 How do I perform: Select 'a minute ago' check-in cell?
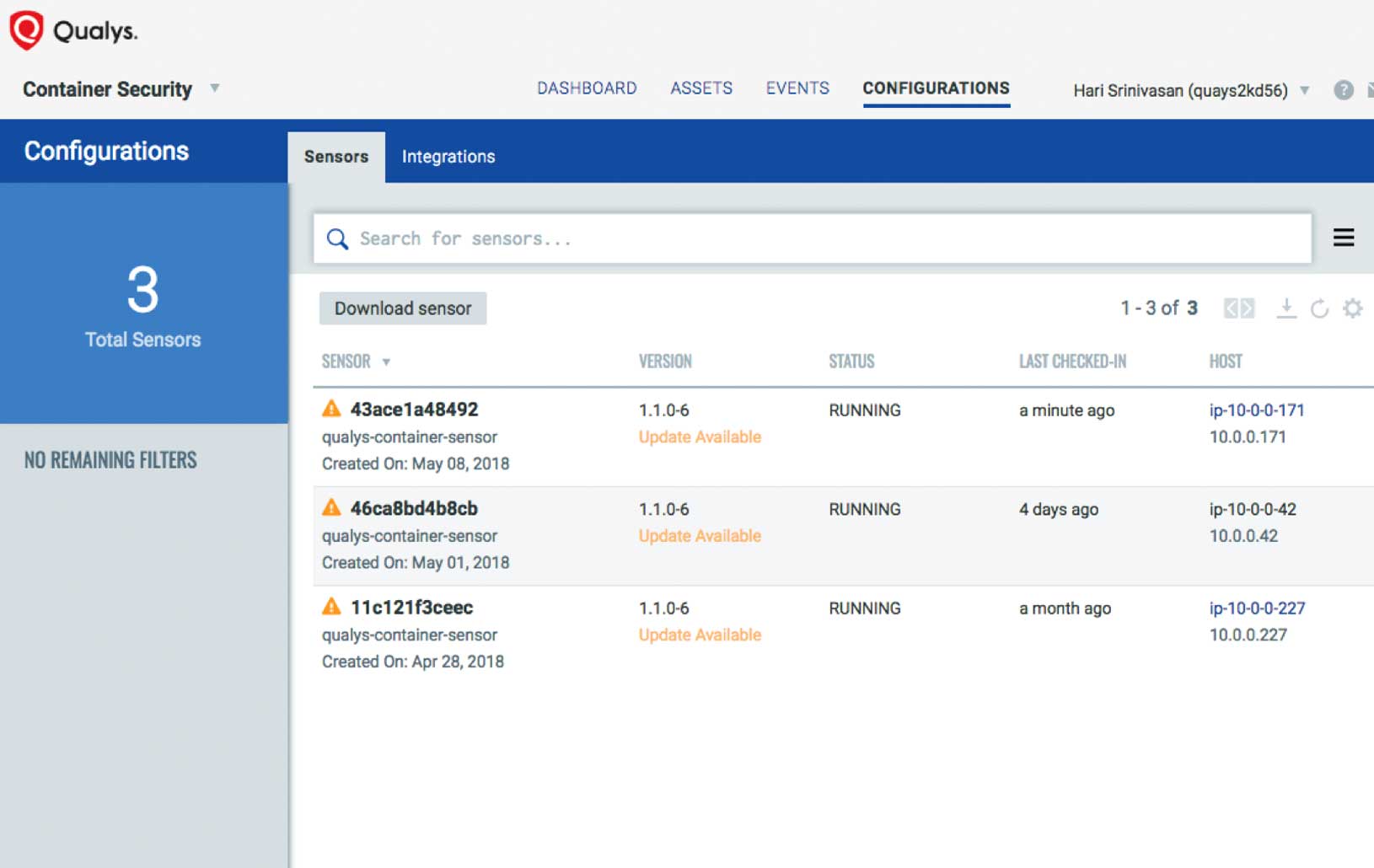[1066, 410]
